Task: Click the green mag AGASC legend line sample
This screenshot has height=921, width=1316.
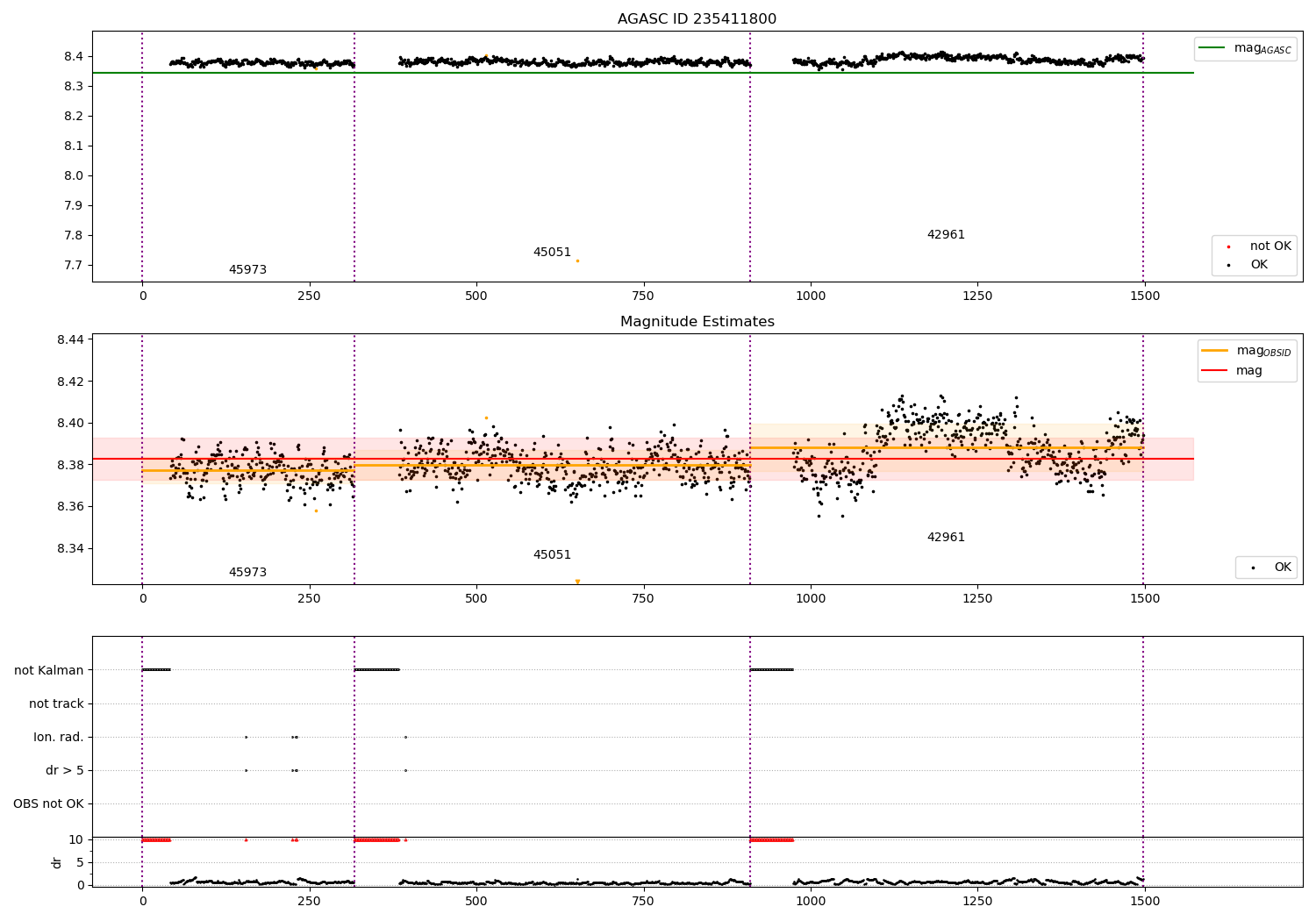Action: pyautogui.click(x=1212, y=48)
